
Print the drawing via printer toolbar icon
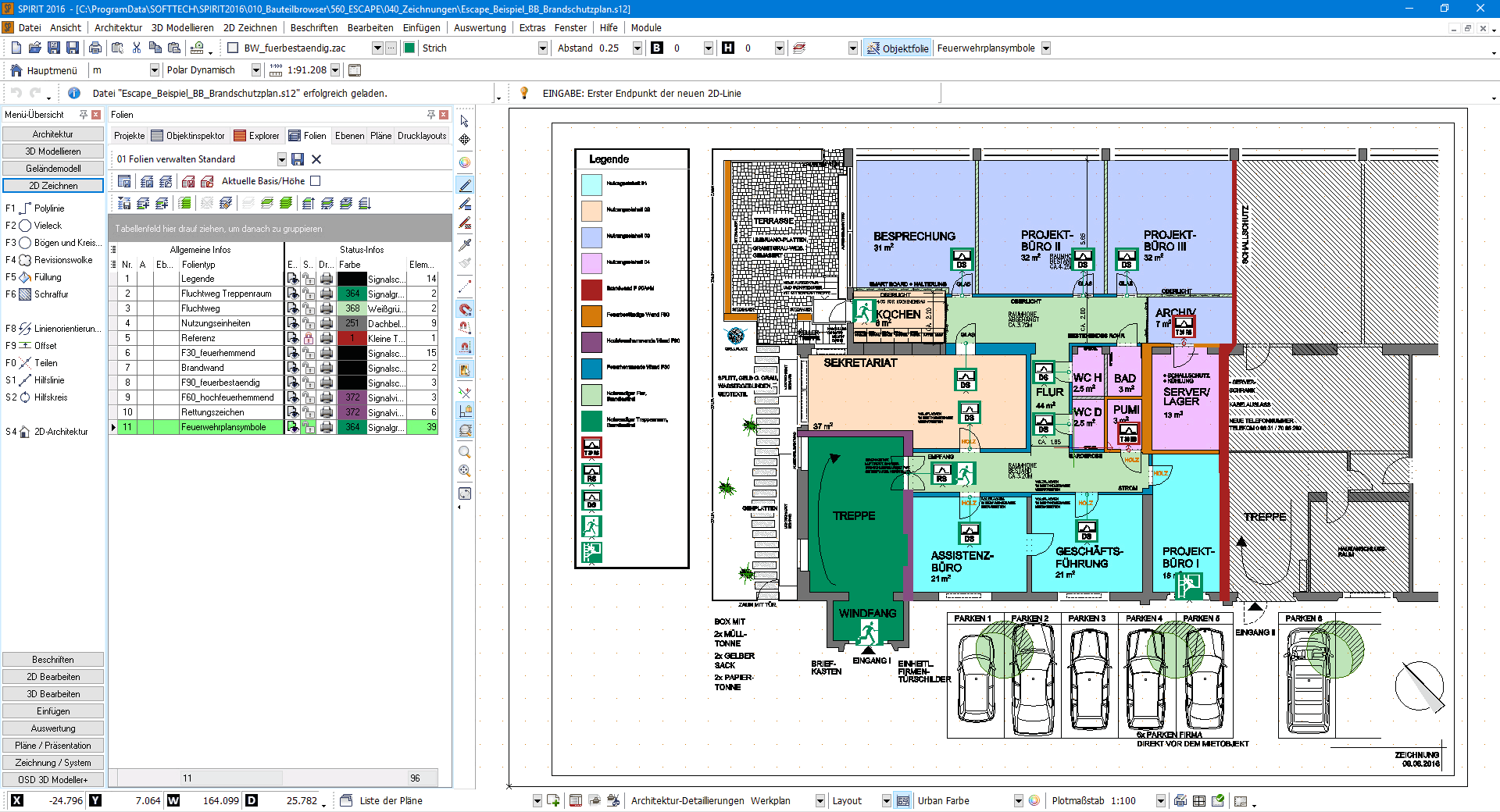pyautogui.click(x=95, y=48)
